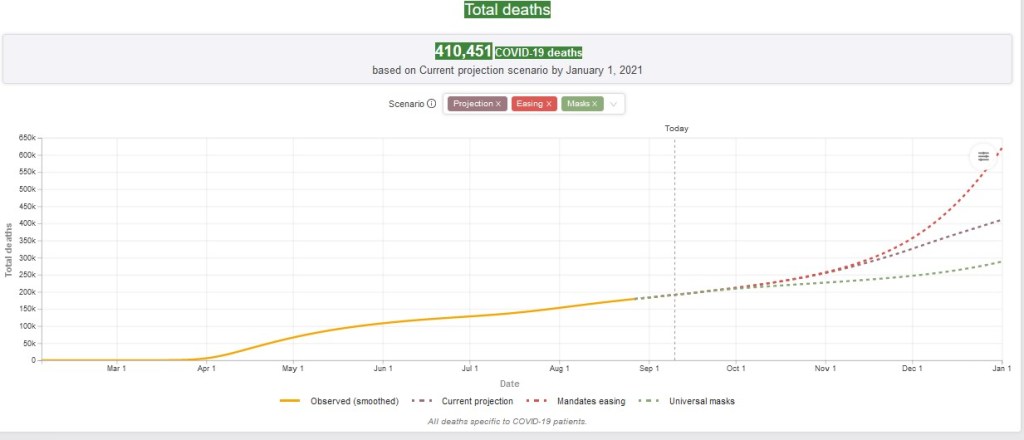The height and width of the screenshot is (440, 1024).
Task: Click the Today marker label
Action: pyautogui.click(x=677, y=129)
